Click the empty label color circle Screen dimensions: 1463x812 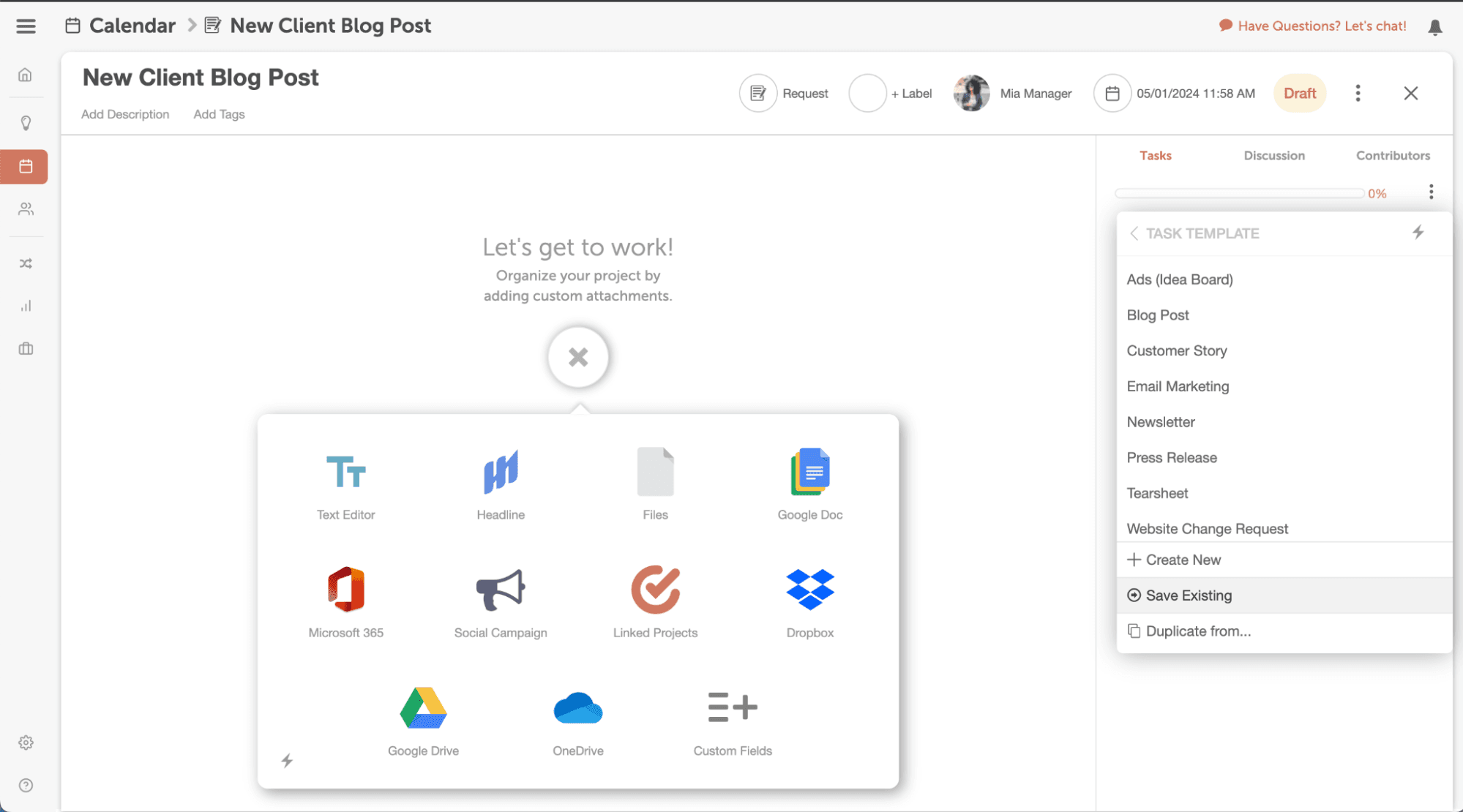[x=867, y=94]
